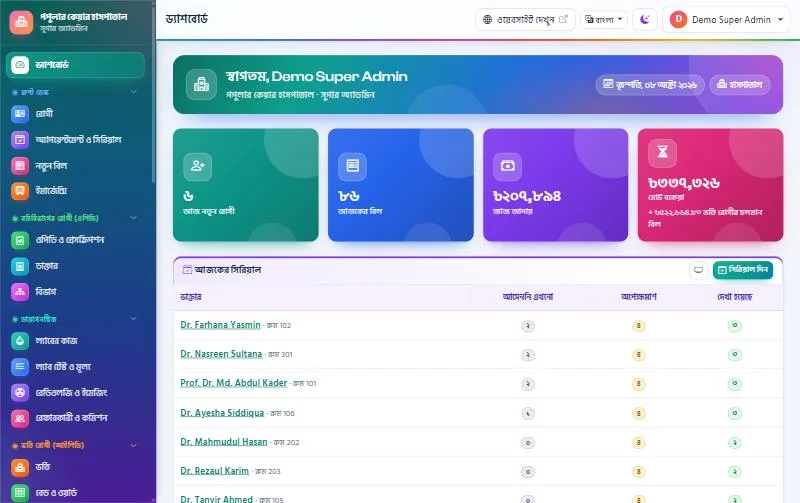Image resolution: width=800 pixels, height=503 pixels.
Task: Click the দেখা হয়েছে column header
Action: pyautogui.click(x=735, y=297)
